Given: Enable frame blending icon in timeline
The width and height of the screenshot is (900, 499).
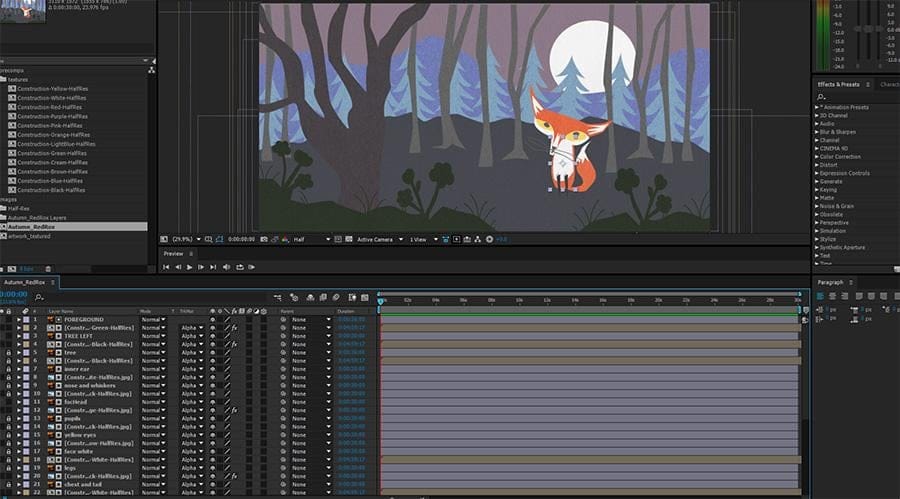Looking at the screenshot, I should point(323,297).
